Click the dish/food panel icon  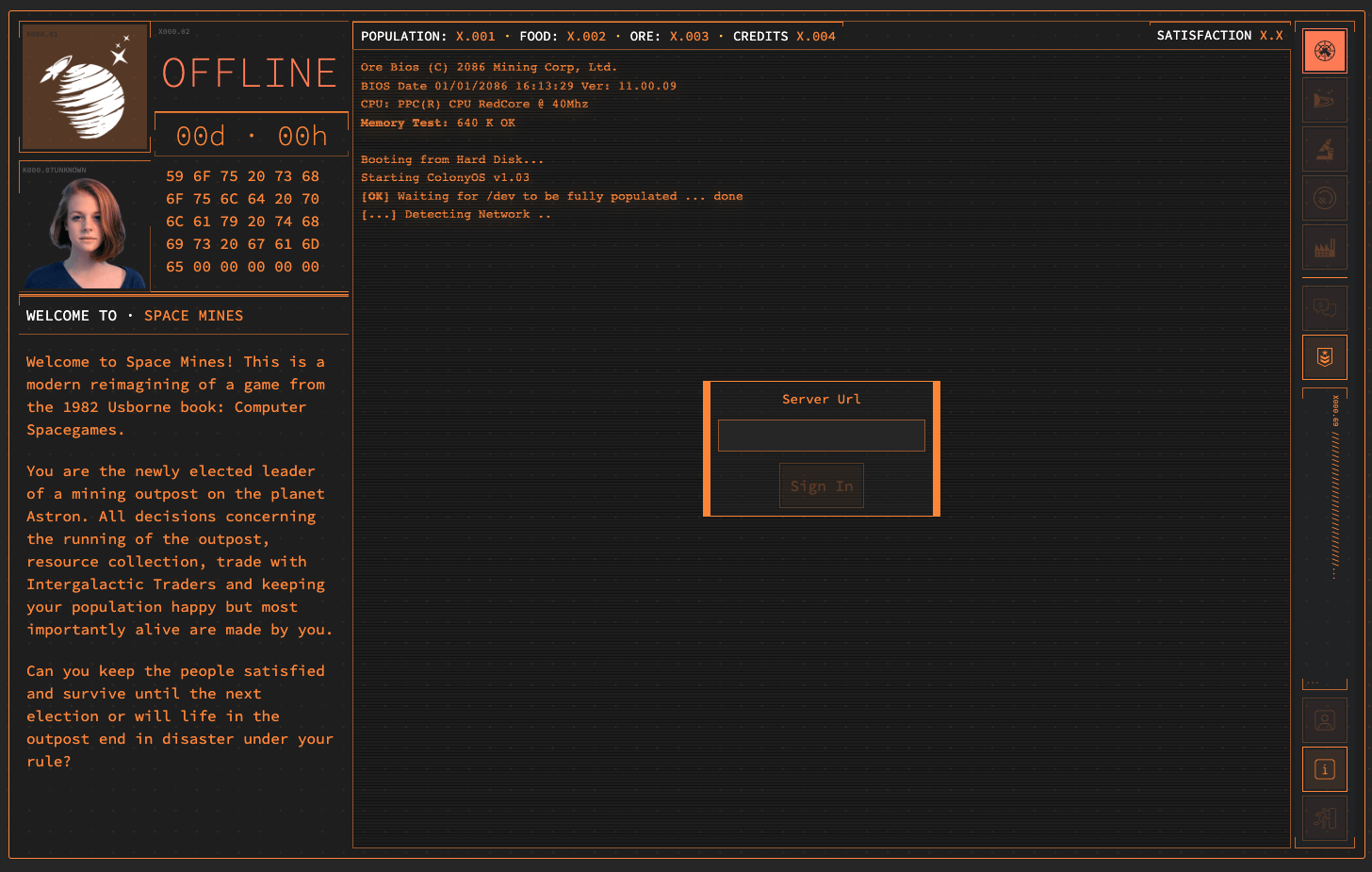coord(1324,198)
